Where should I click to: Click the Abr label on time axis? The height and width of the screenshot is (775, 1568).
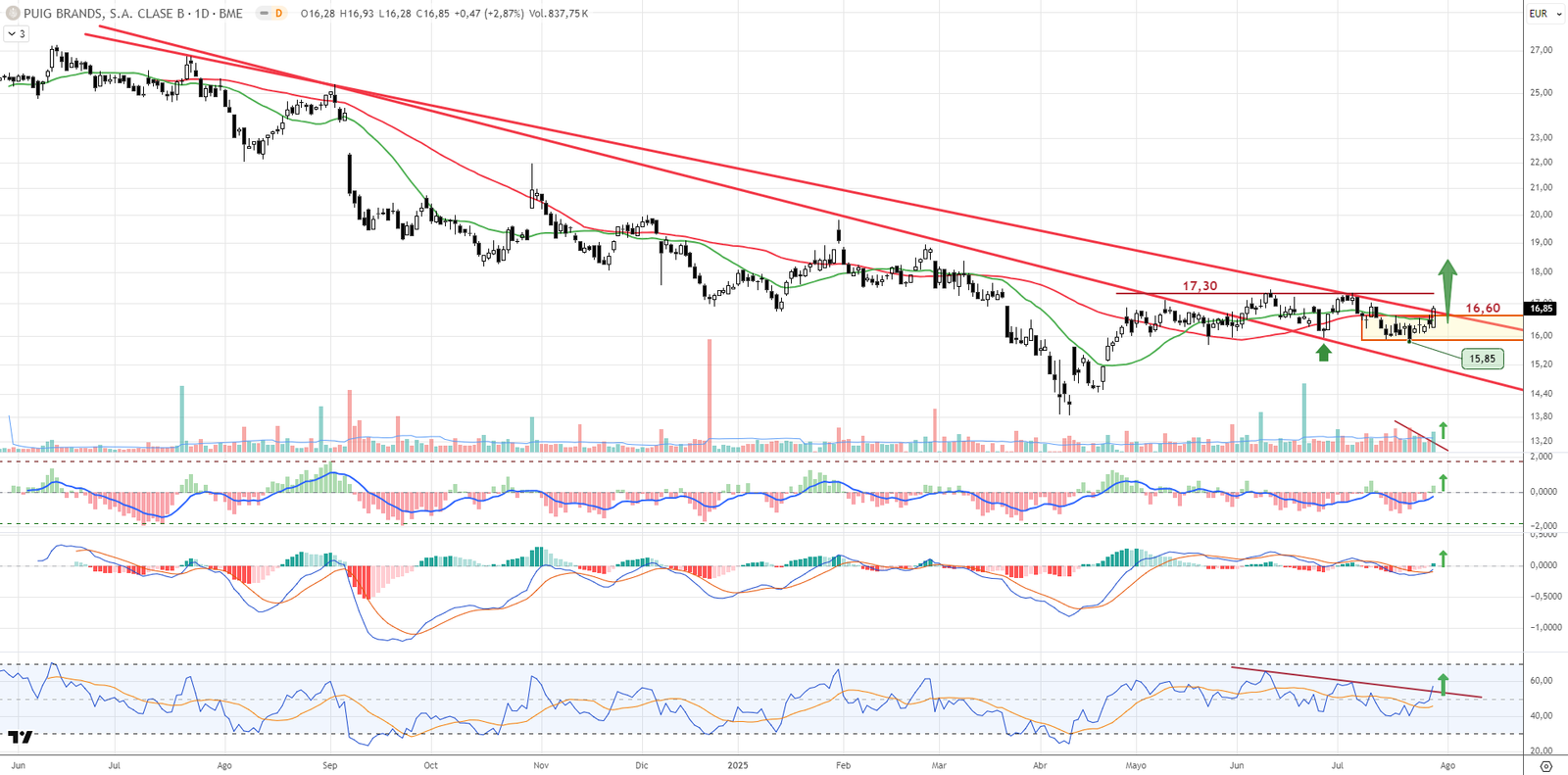1040,765
